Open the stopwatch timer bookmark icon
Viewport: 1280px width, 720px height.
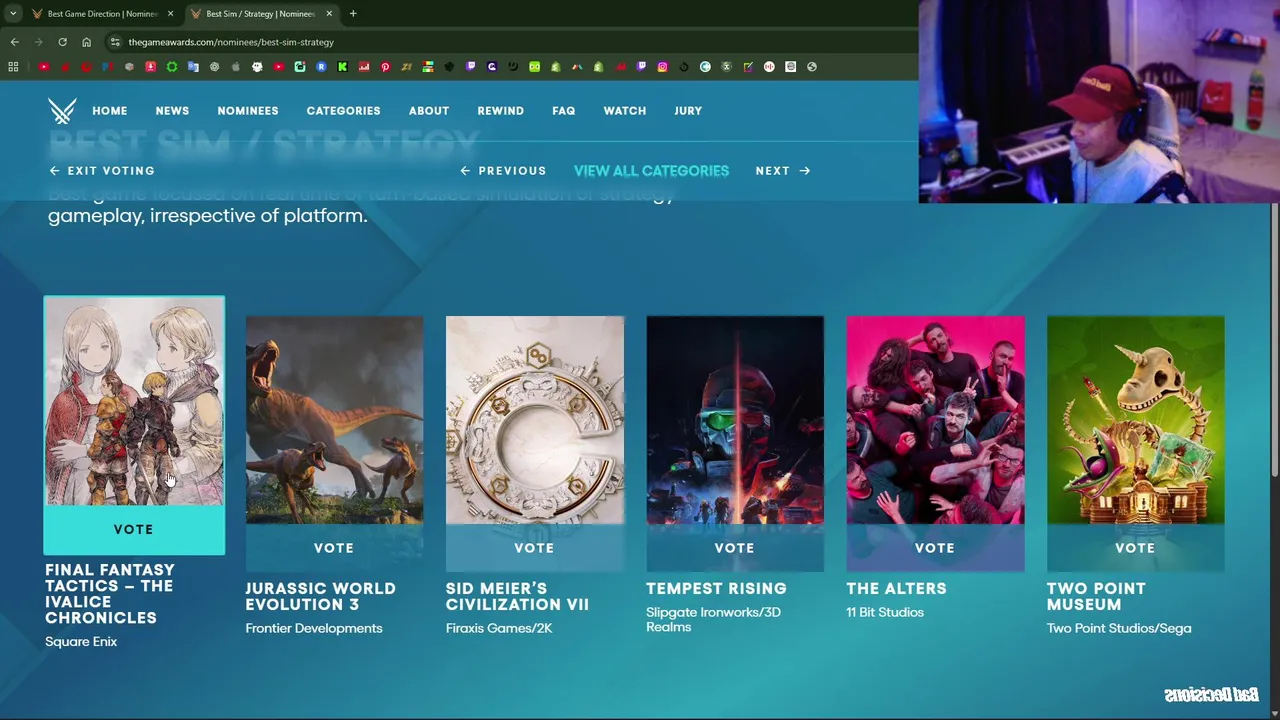[684, 67]
